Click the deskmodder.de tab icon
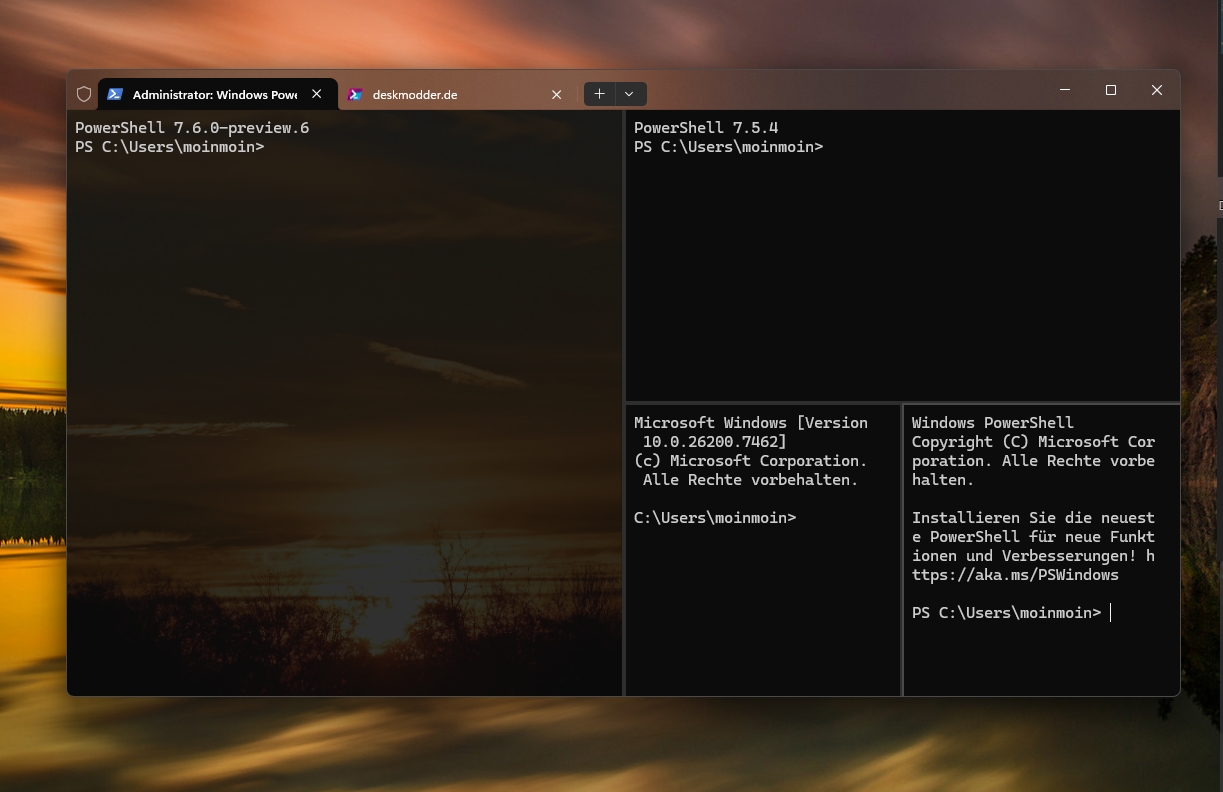Viewport: 1223px width, 792px height. 355,95
